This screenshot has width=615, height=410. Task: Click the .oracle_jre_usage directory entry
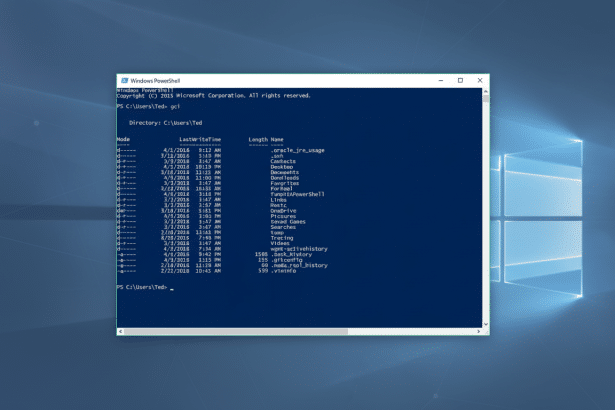click(297, 150)
